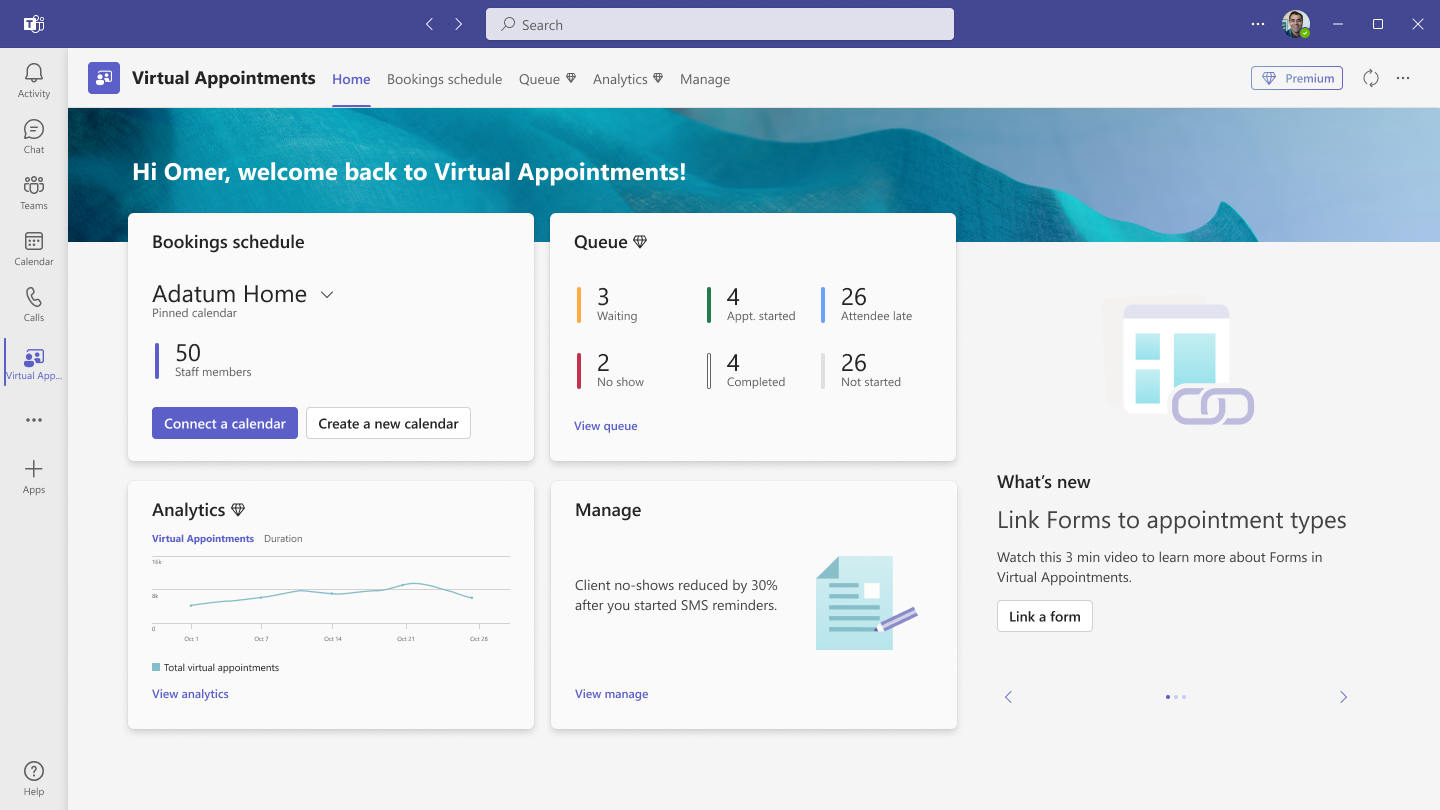
Task: Open more options in the app header
Action: 1403,78
